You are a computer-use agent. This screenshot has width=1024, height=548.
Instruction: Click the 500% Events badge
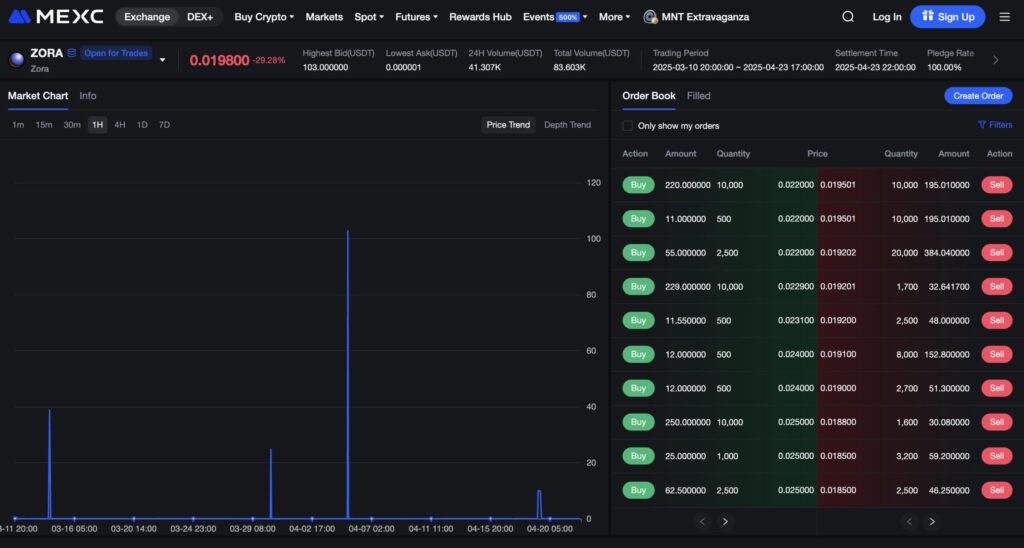(568, 18)
